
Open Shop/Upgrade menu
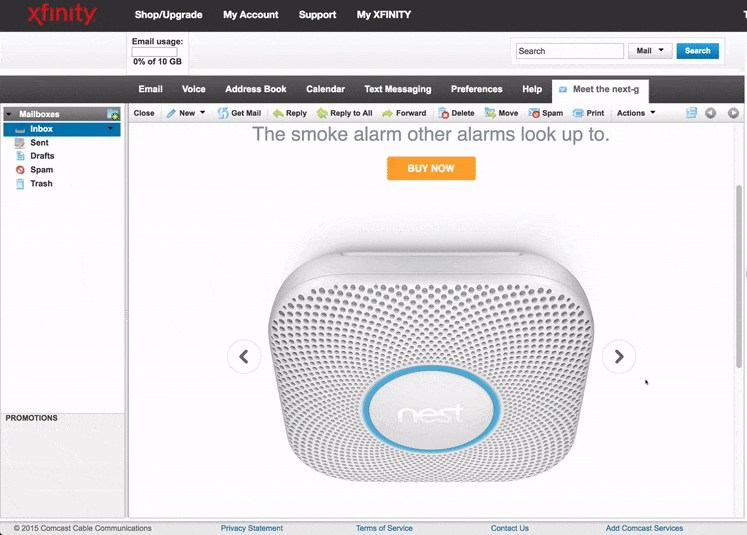(168, 15)
